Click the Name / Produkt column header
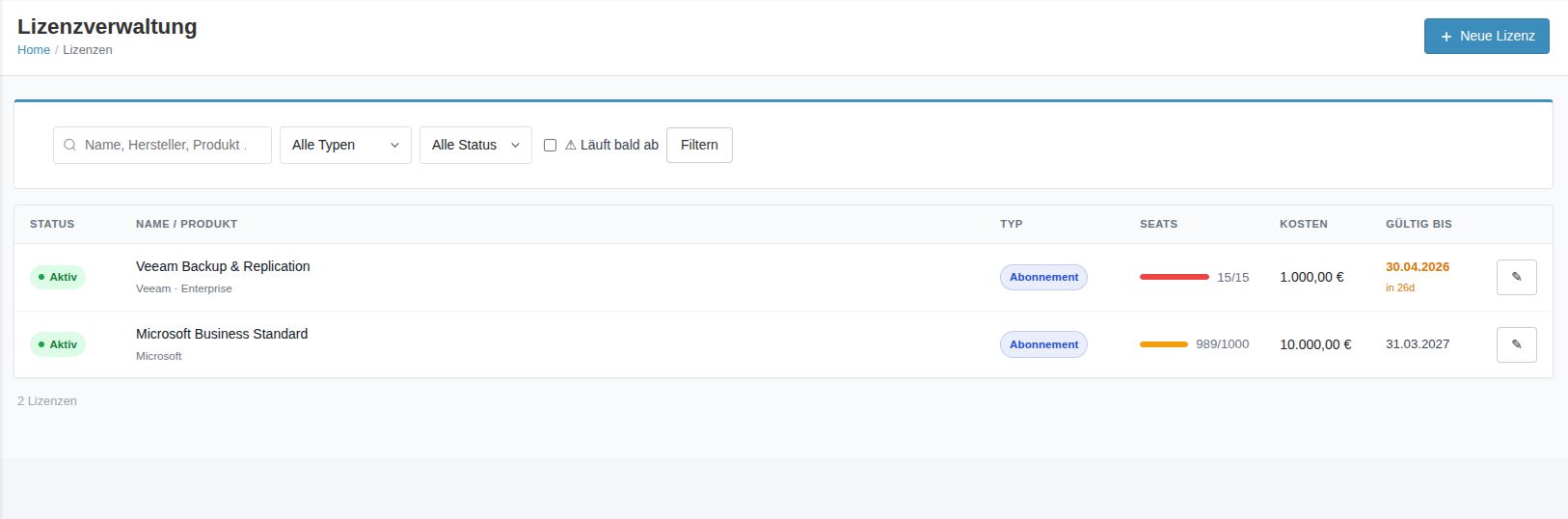1568x519 pixels. 186,224
